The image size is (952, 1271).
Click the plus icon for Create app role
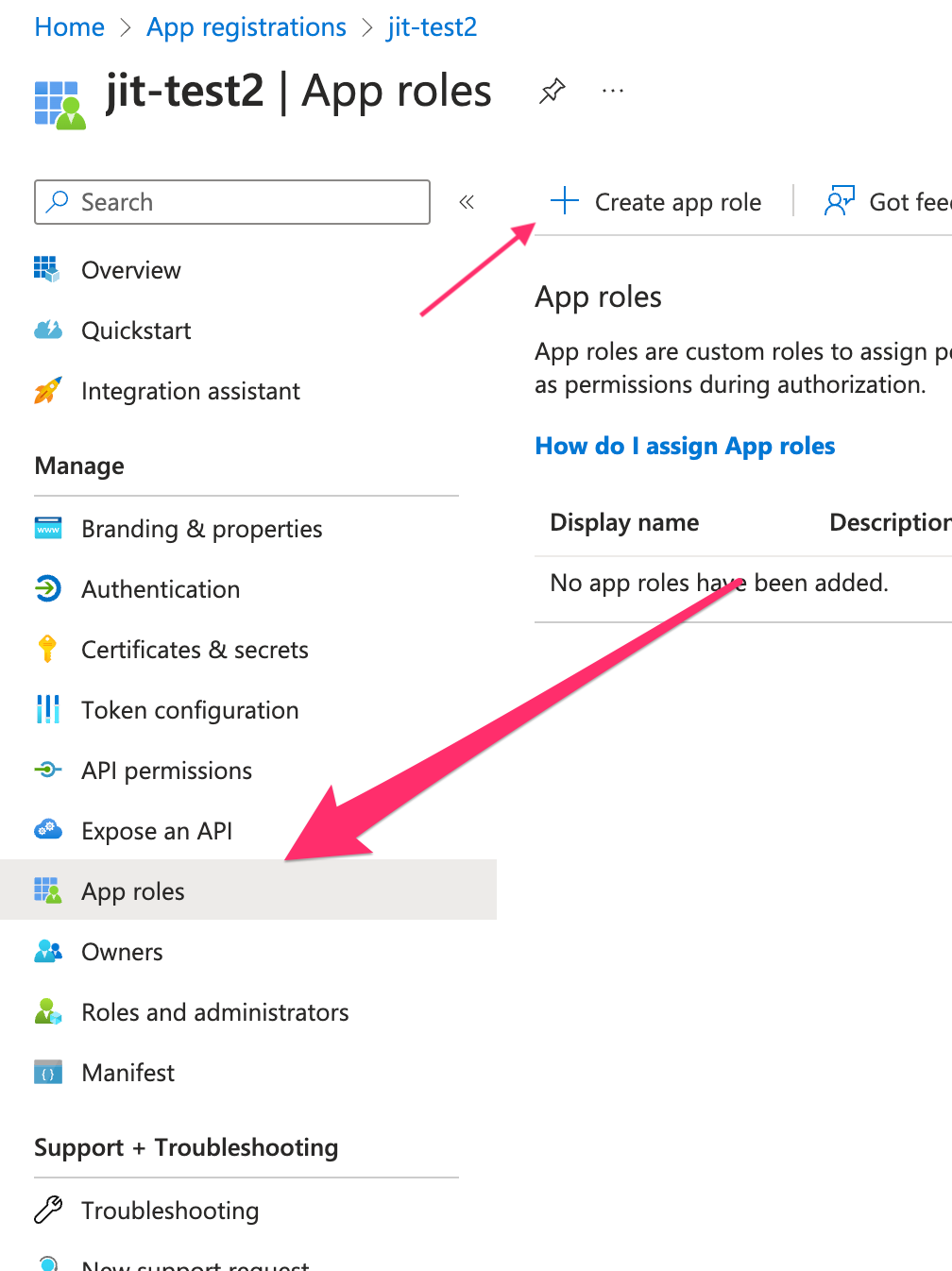(564, 201)
